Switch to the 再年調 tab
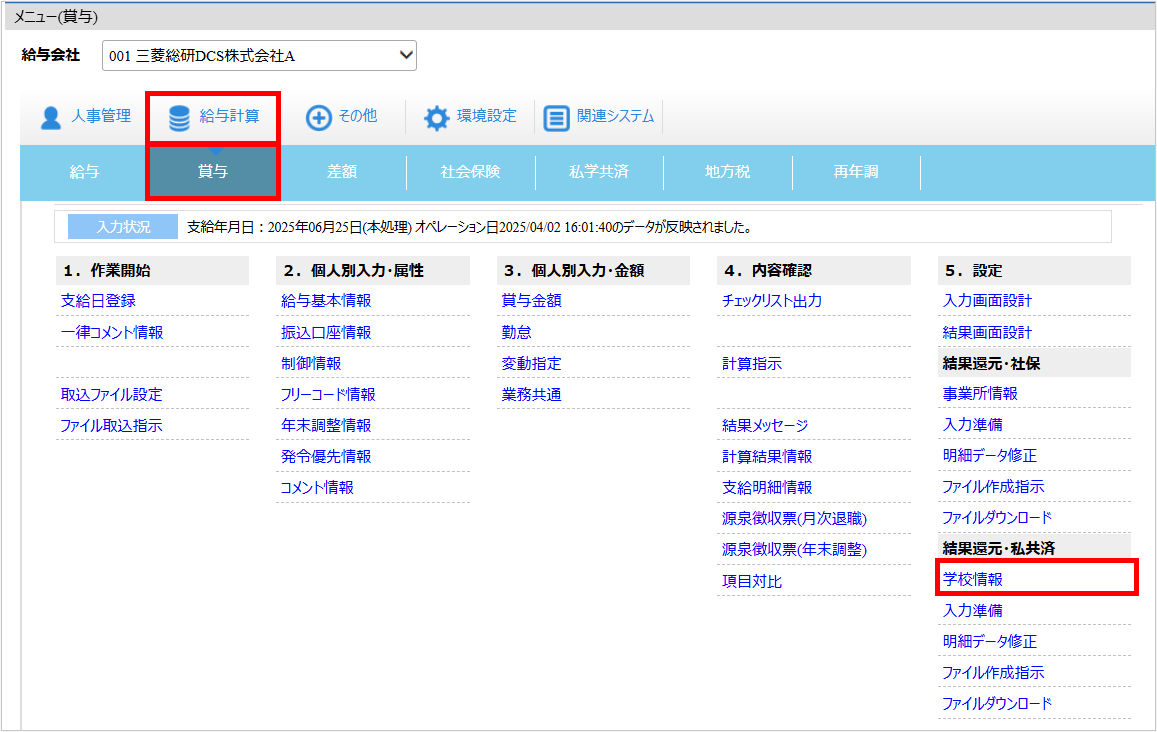The height and width of the screenshot is (732, 1157). point(856,172)
